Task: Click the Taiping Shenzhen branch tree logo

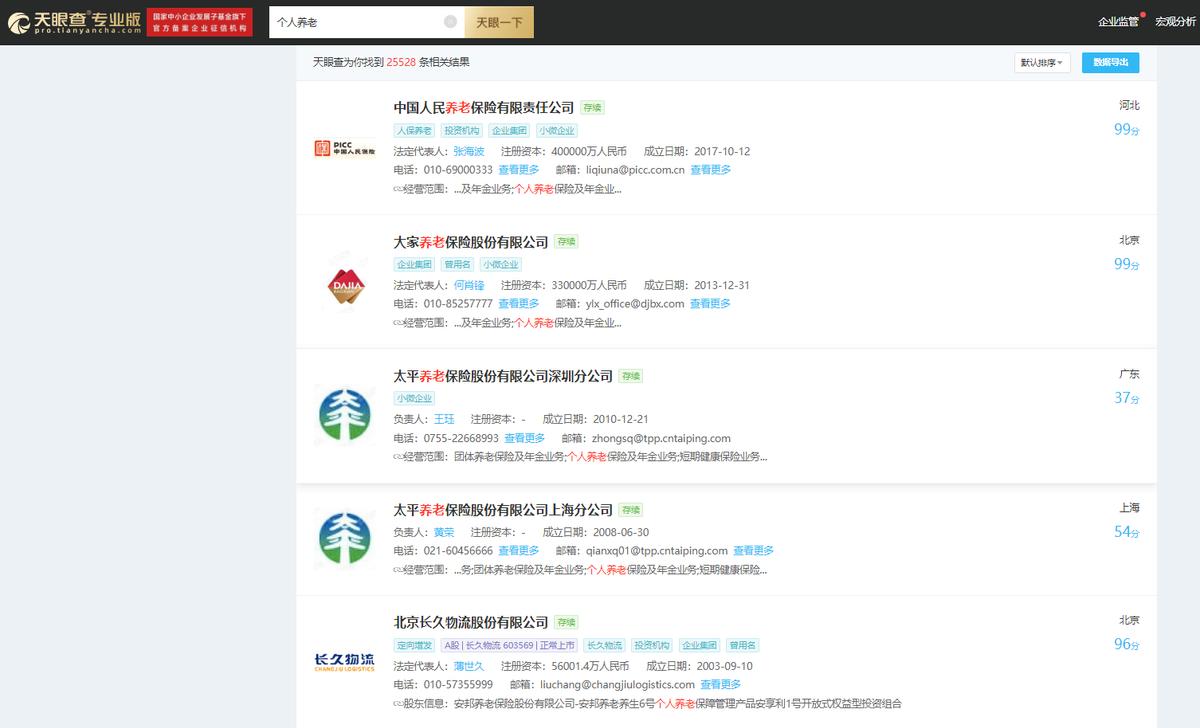Action: click(x=344, y=415)
